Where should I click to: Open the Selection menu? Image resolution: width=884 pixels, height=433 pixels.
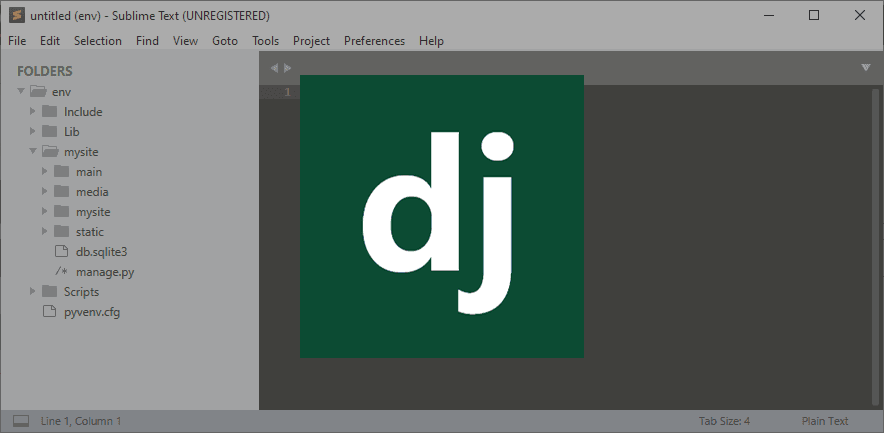click(x=98, y=41)
